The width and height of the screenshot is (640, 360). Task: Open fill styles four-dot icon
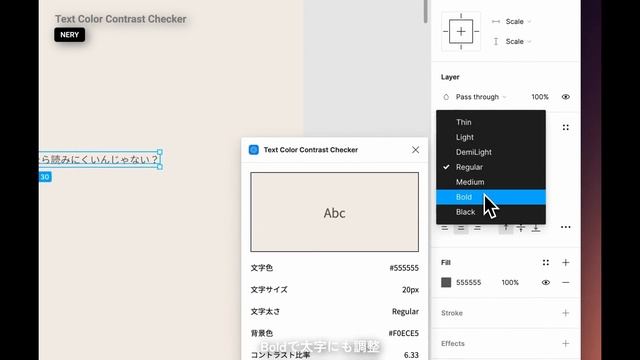(x=545, y=262)
